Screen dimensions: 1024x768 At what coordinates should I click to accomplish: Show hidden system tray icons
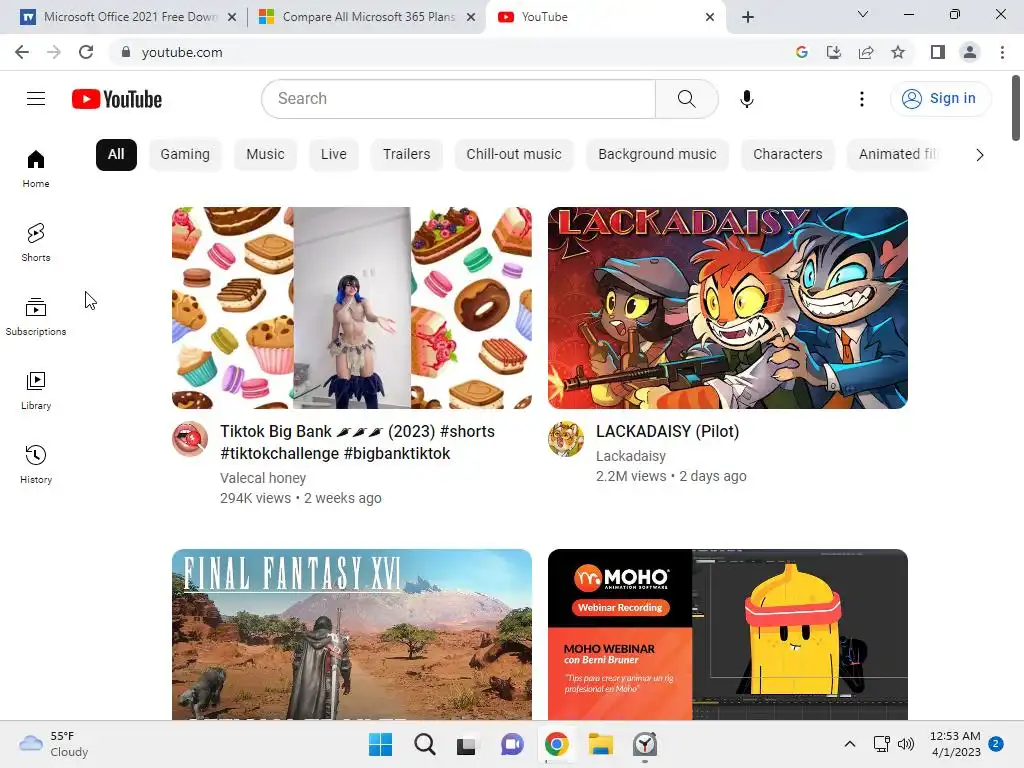(x=850, y=744)
